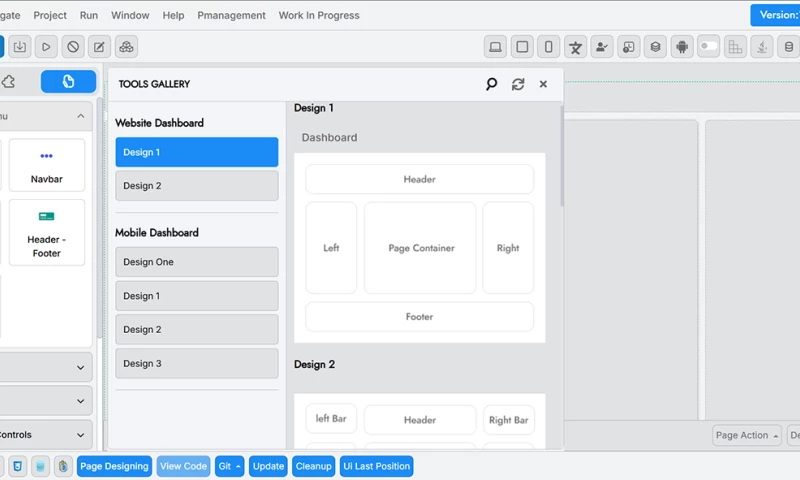Image resolution: width=800 pixels, height=480 pixels.
Task: Expand the Git dropdown button
Action: [x=229, y=466]
